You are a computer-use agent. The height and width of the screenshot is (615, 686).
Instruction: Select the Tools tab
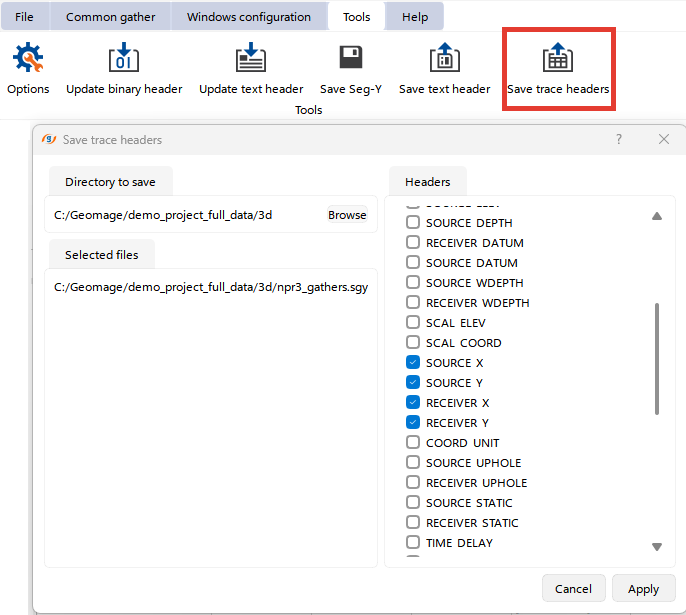point(357,17)
